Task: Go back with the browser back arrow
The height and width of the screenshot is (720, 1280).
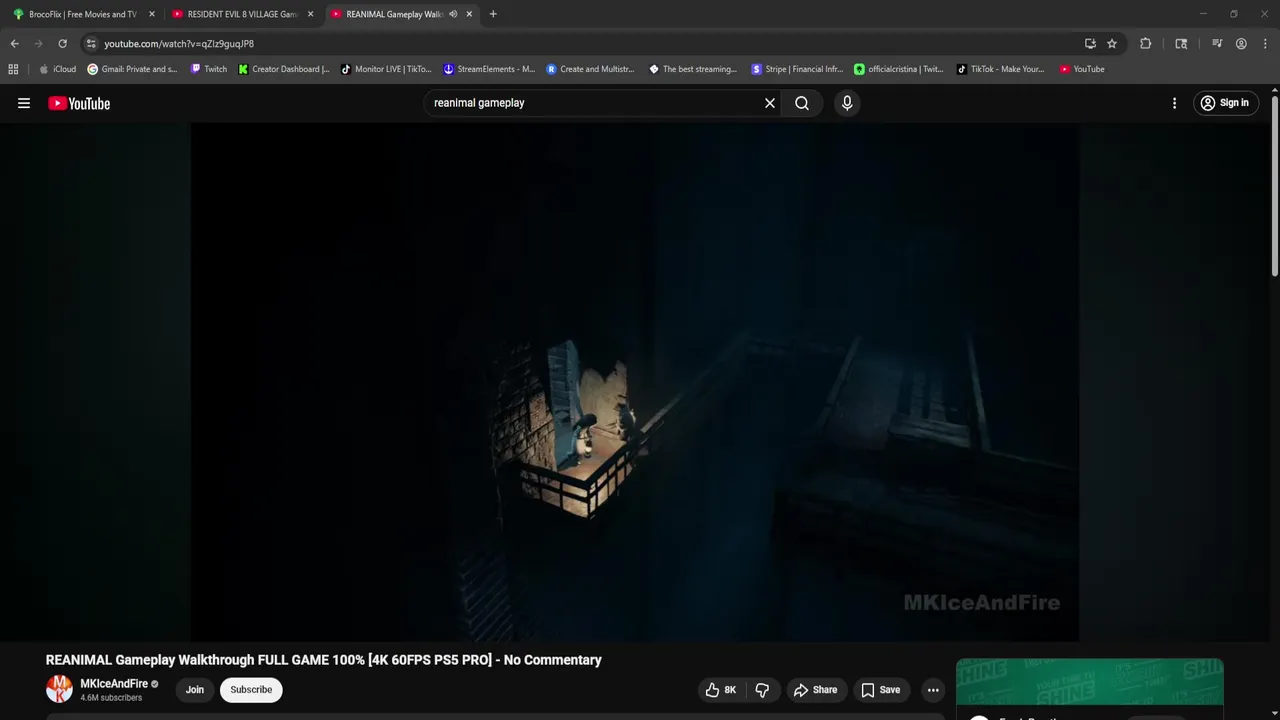Action: pyautogui.click(x=14, y=44)
